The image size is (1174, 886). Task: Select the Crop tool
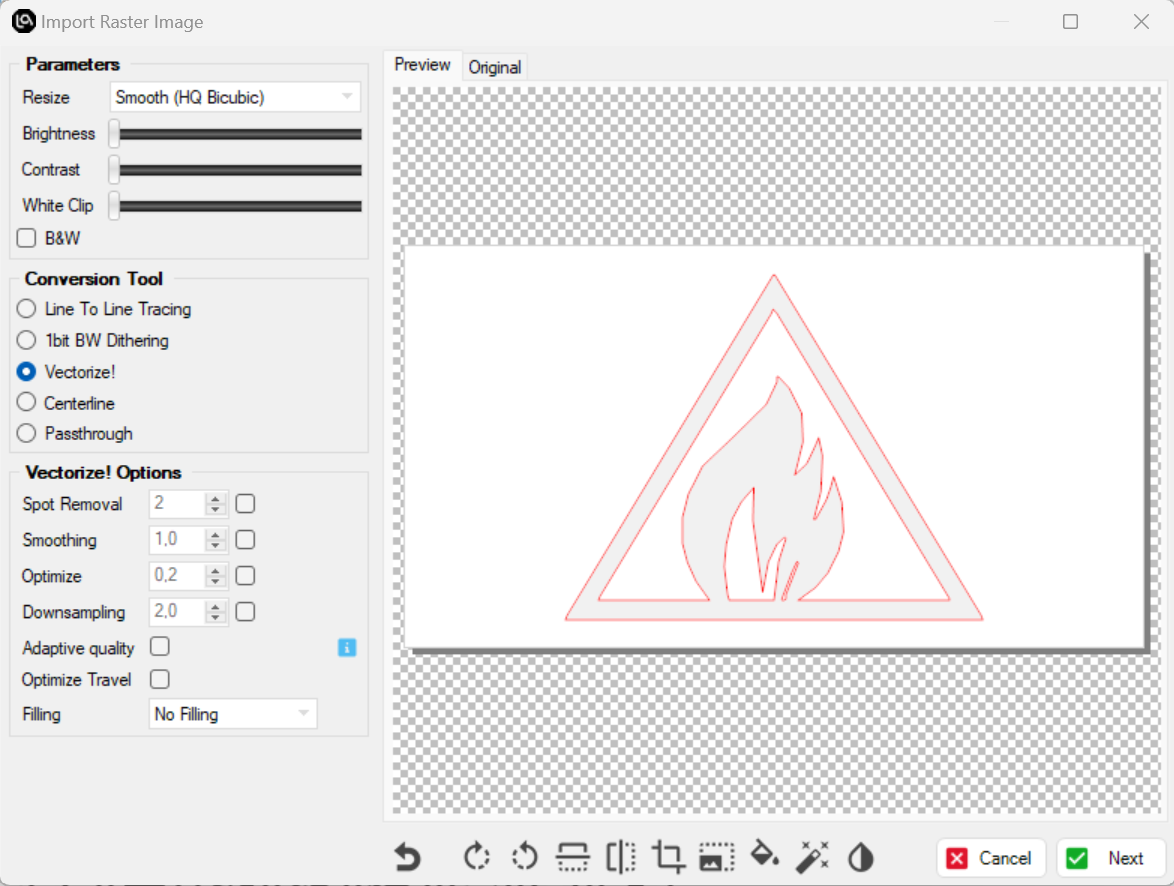click(668, 857)
